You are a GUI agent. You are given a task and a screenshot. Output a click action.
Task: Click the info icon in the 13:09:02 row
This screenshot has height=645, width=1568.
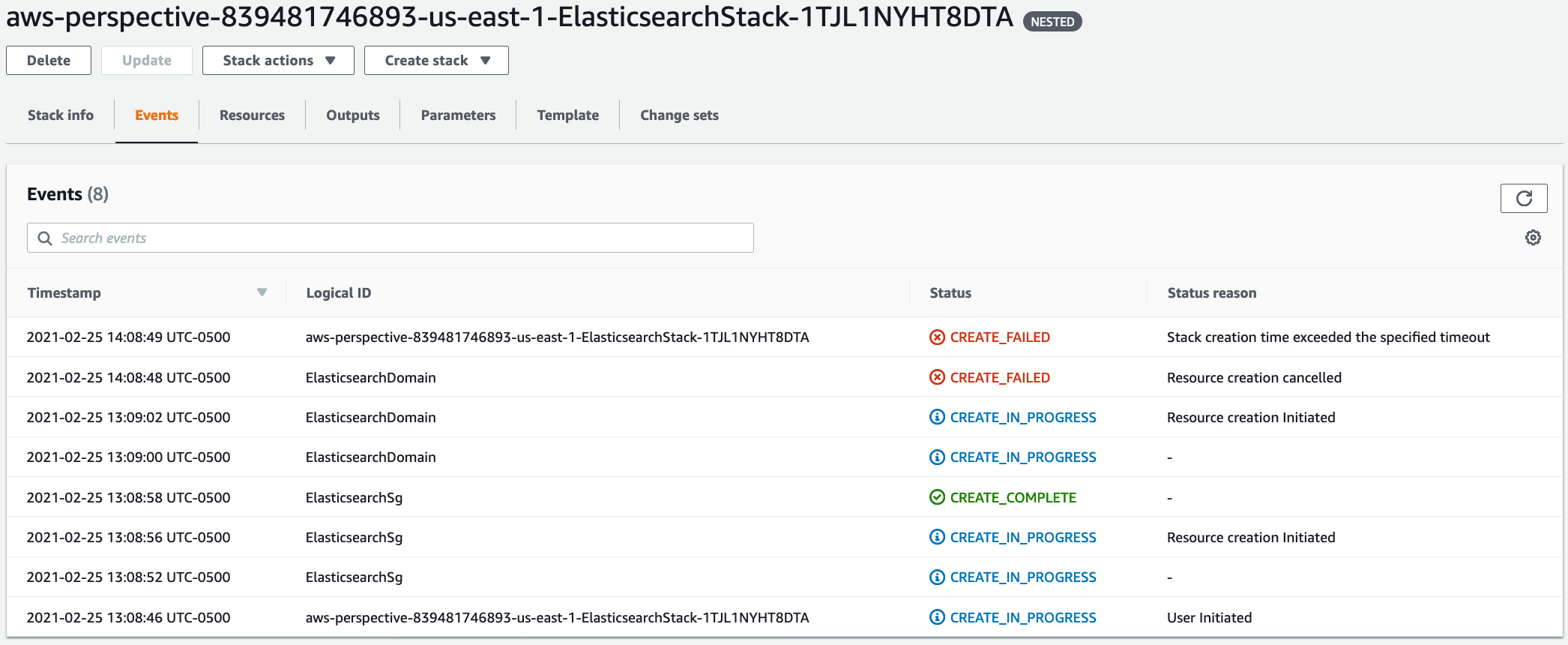coord(937,417)
